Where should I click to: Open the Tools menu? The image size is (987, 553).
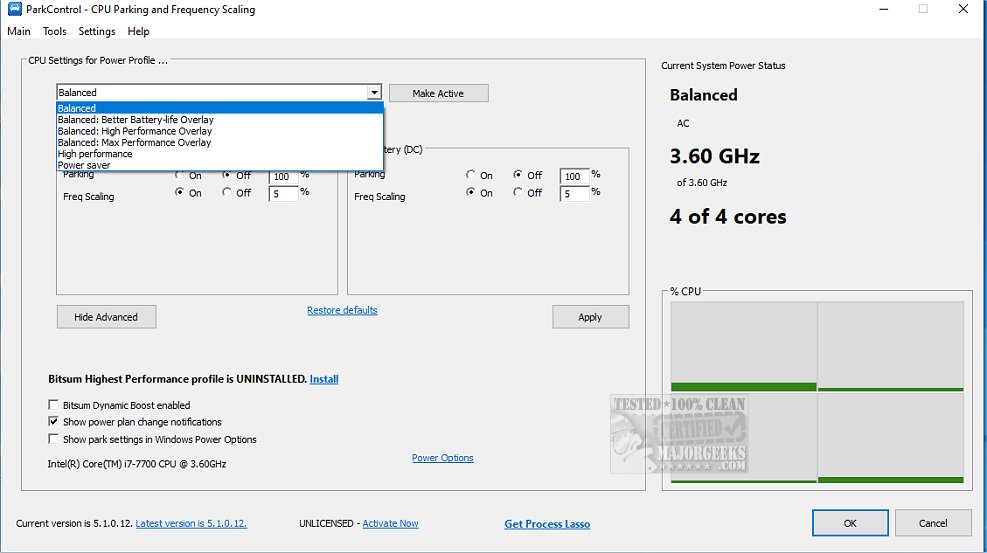(x=54, y=31)
